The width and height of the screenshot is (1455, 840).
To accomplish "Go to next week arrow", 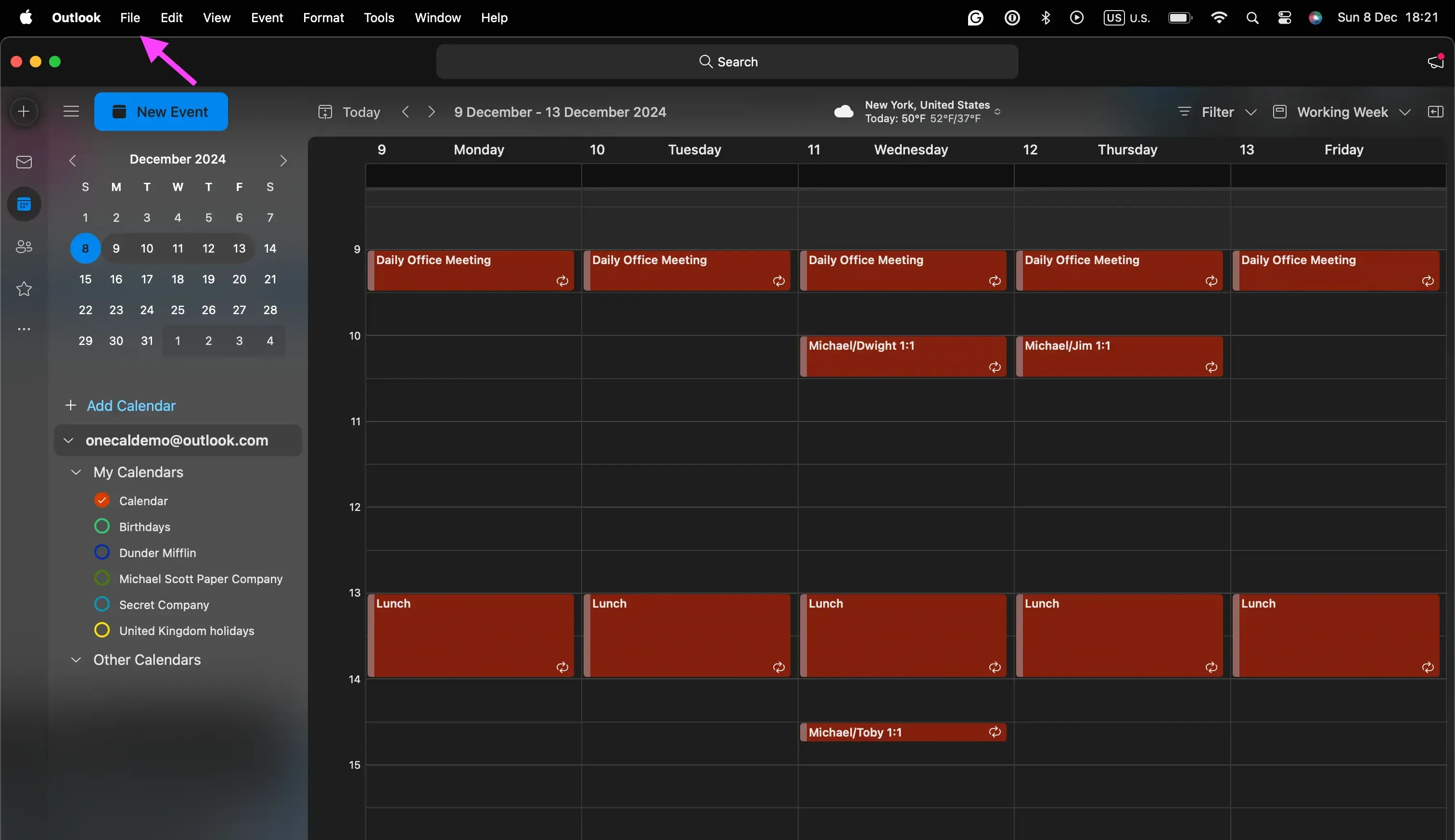I will [432, 112].
